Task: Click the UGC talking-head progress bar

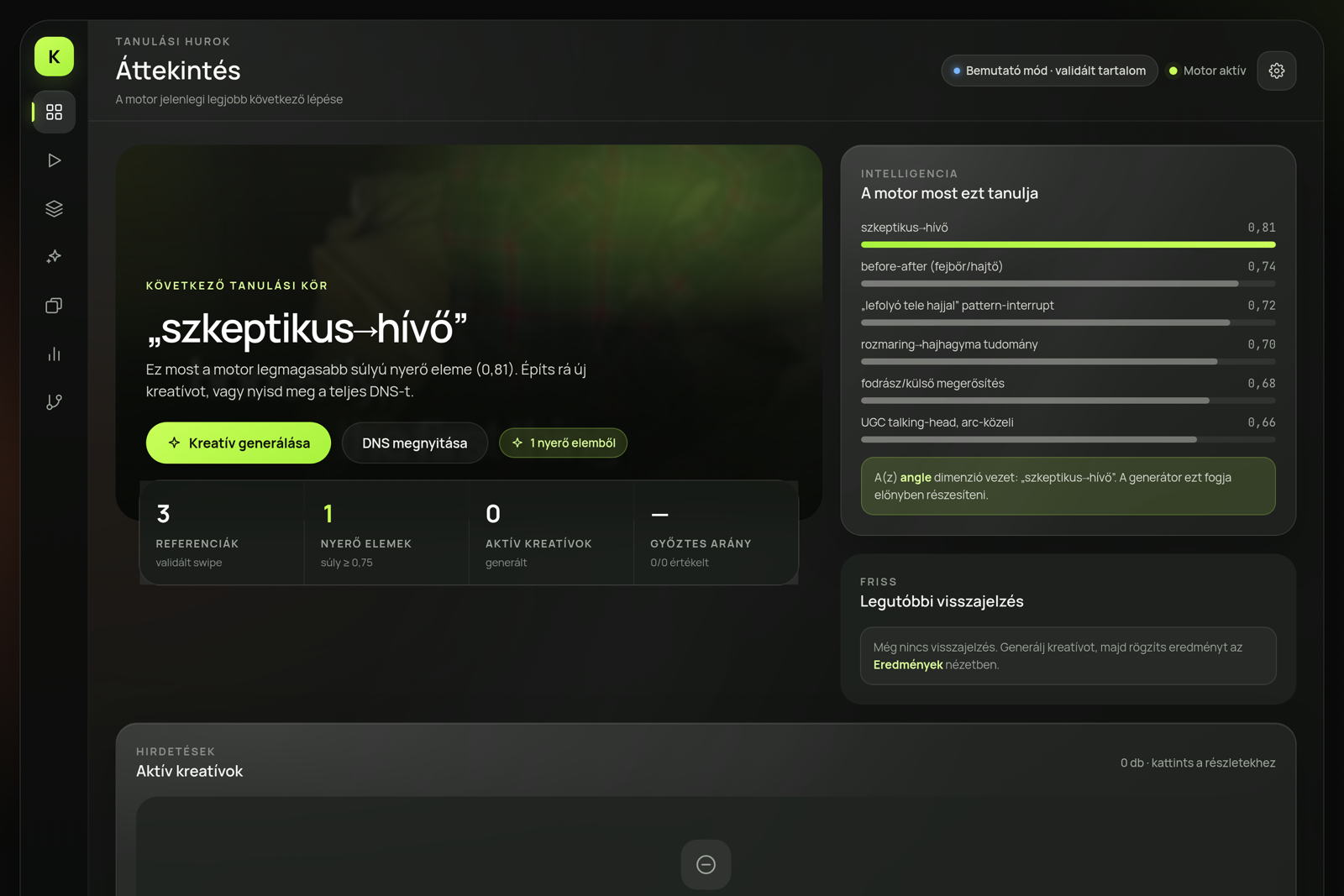Action: coord(1068,439)
